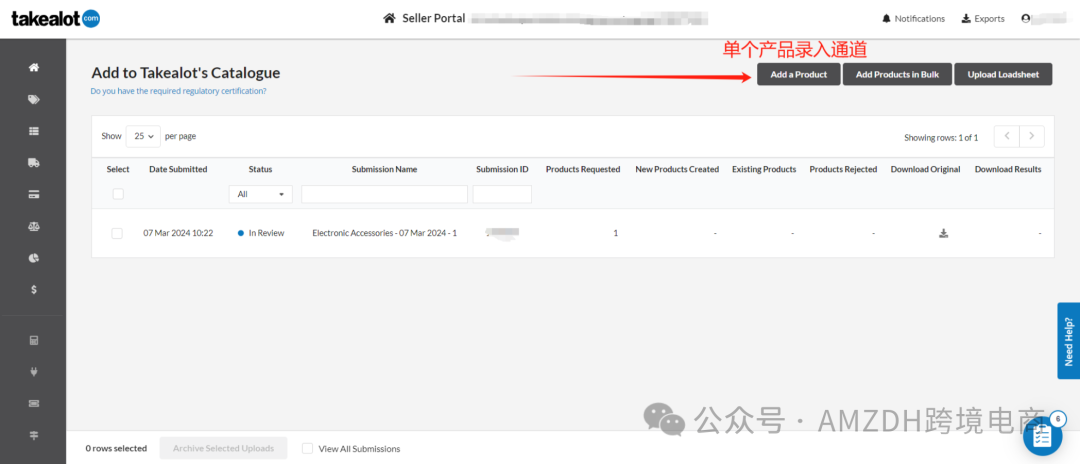The image size is (1080, 464).
Task: Click the Add a Product button
Action: pos(798,75)
